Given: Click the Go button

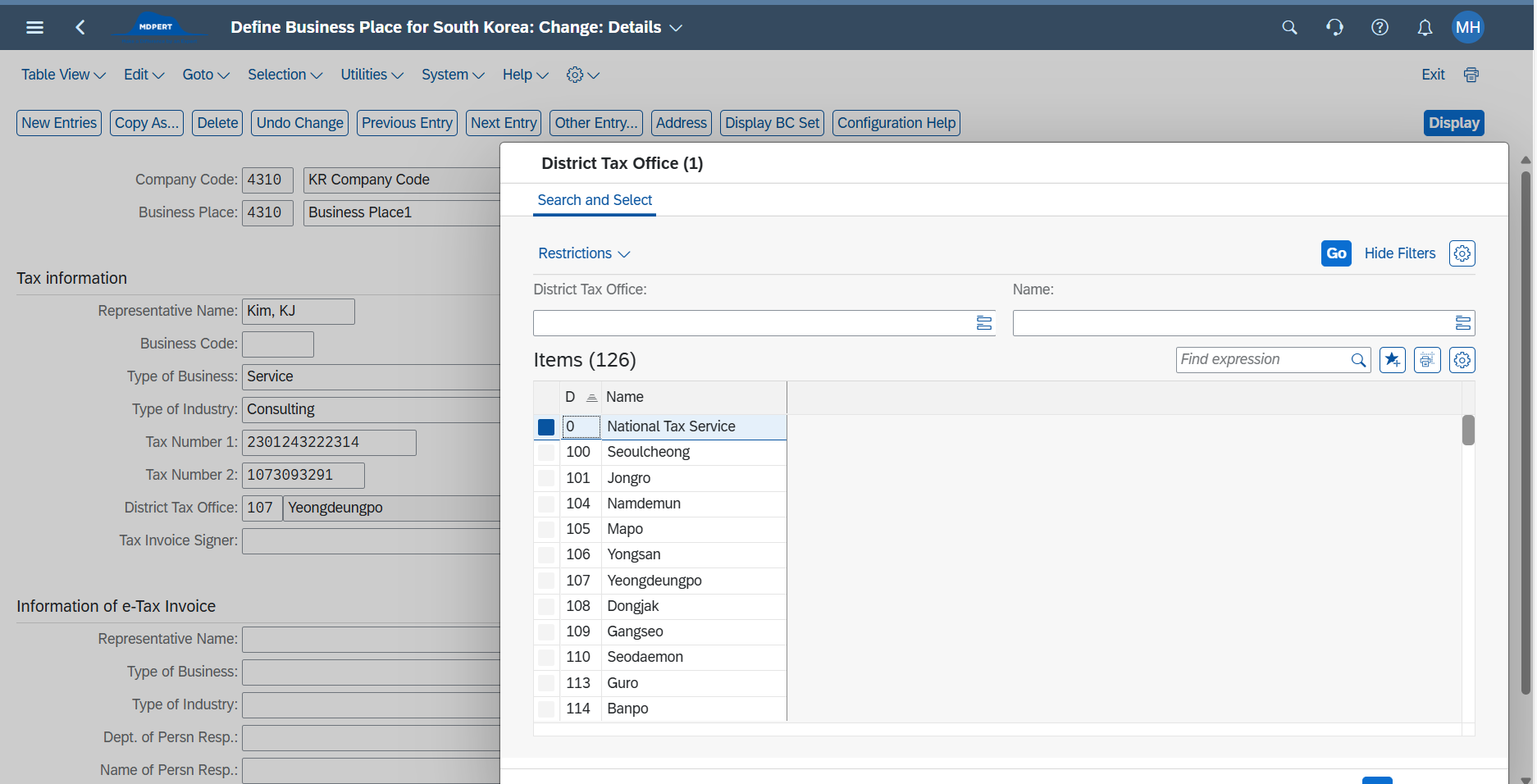Looking at the screenshot, I should point(1336,253).
